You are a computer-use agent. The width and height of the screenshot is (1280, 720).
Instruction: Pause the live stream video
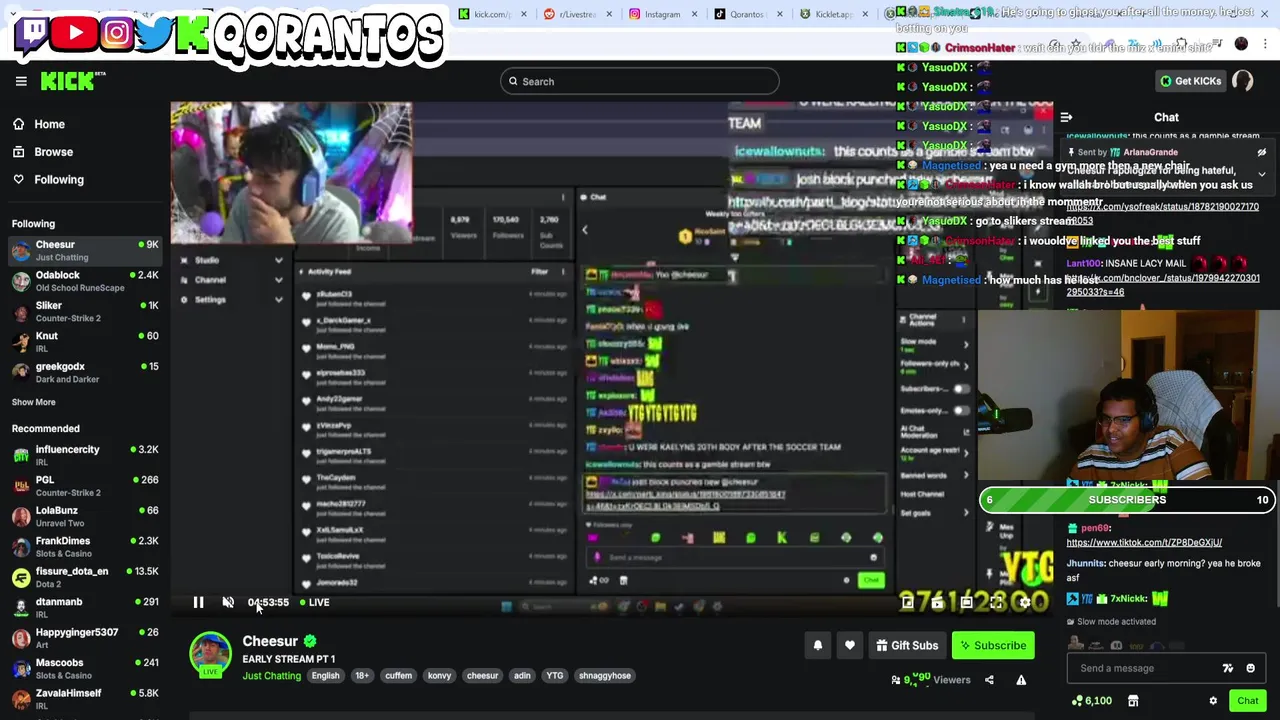(198, 602)
